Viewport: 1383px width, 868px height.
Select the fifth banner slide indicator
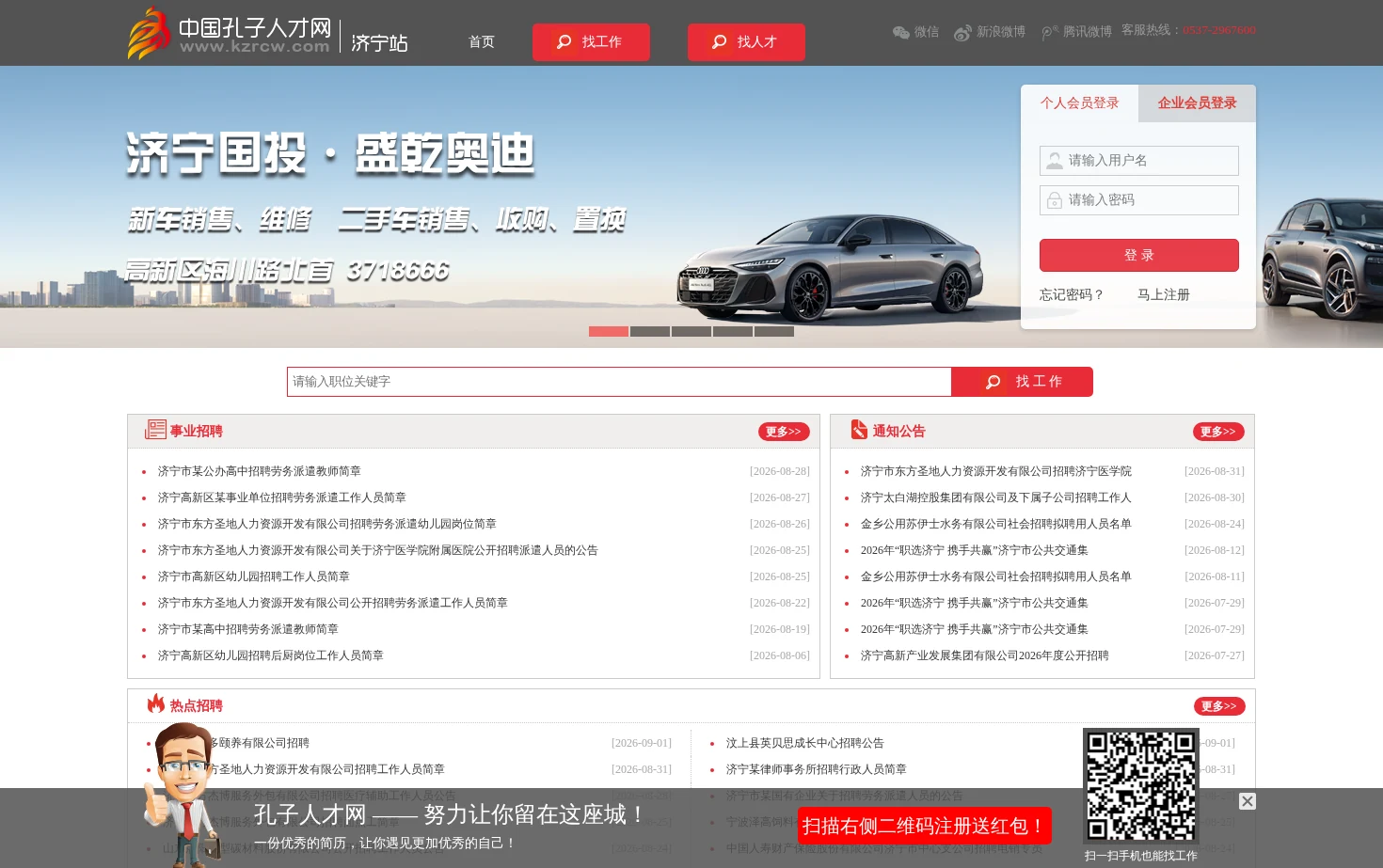pos(774,331)
